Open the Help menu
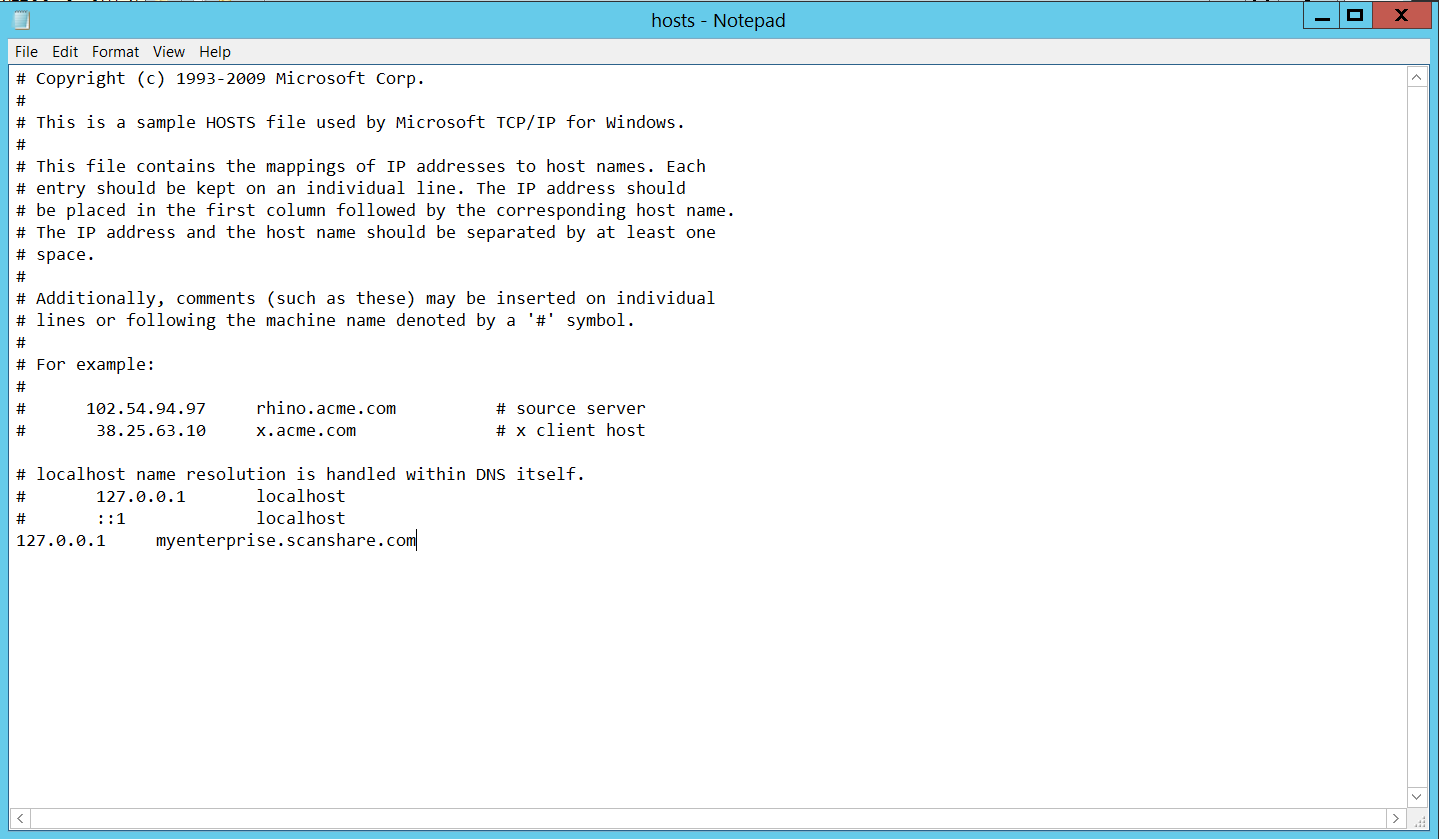The width and height of the screenshot is (1439, 839). (215, 52)
